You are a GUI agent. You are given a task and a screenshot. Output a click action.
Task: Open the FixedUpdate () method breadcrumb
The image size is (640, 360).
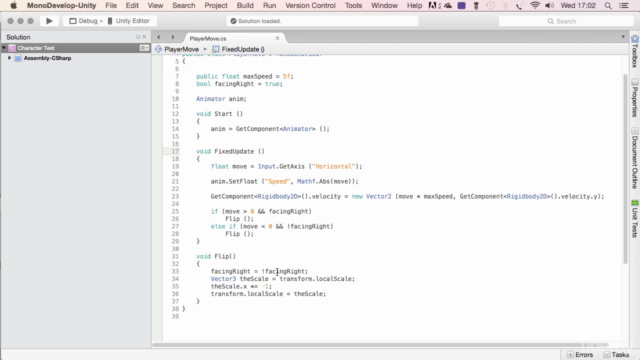[238, 49]
